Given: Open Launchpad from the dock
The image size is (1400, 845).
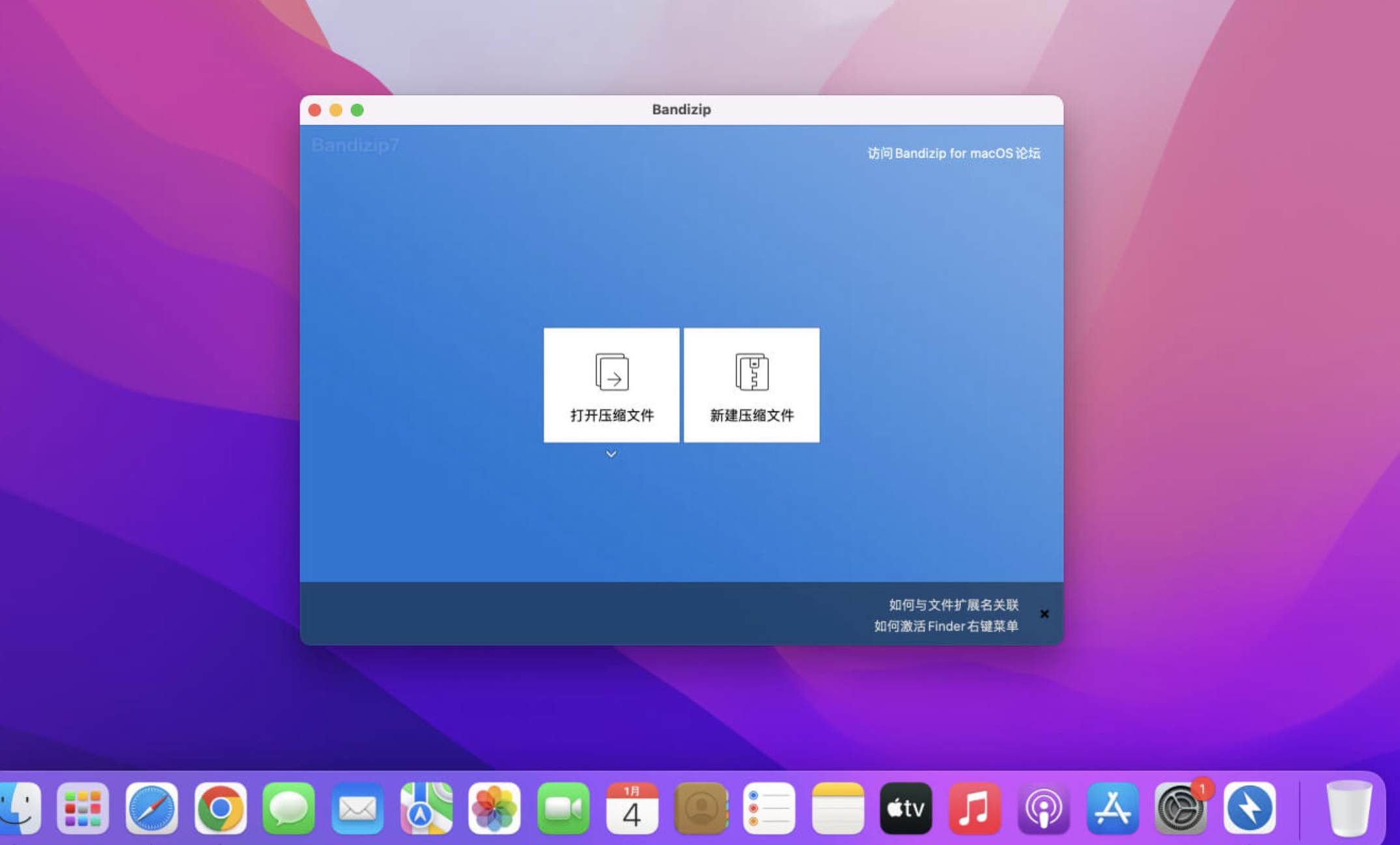Looking at the screenshot, I should pos(83,809).
